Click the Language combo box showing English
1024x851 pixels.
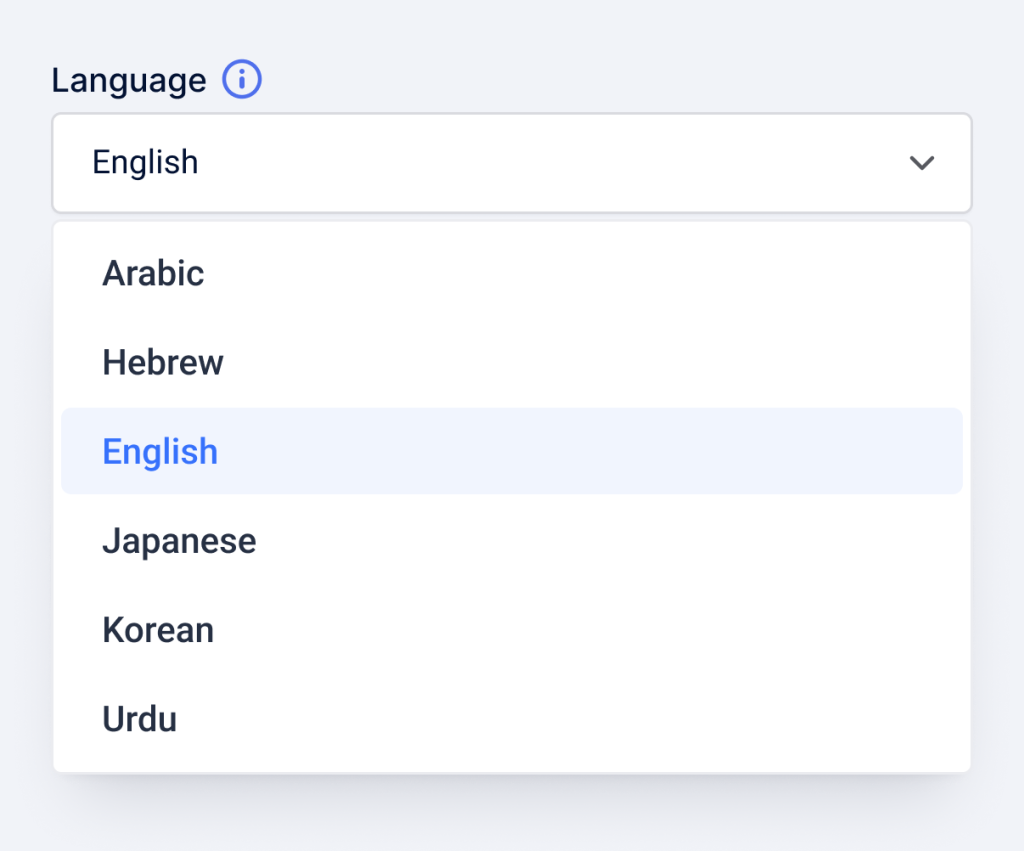511,163
